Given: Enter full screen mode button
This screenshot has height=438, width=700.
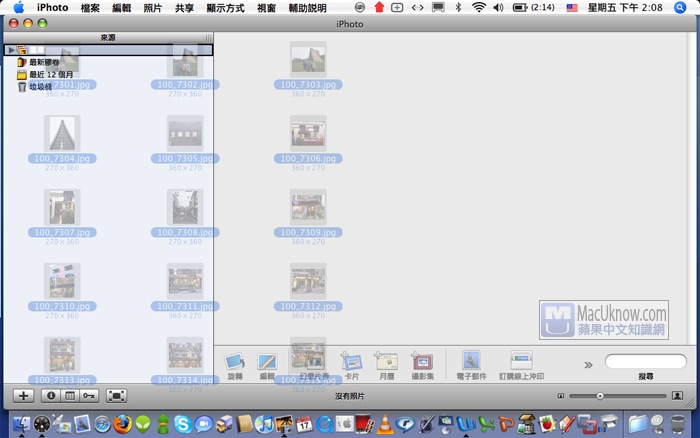Looking at the screenshot, I should [x=116, y=396].
